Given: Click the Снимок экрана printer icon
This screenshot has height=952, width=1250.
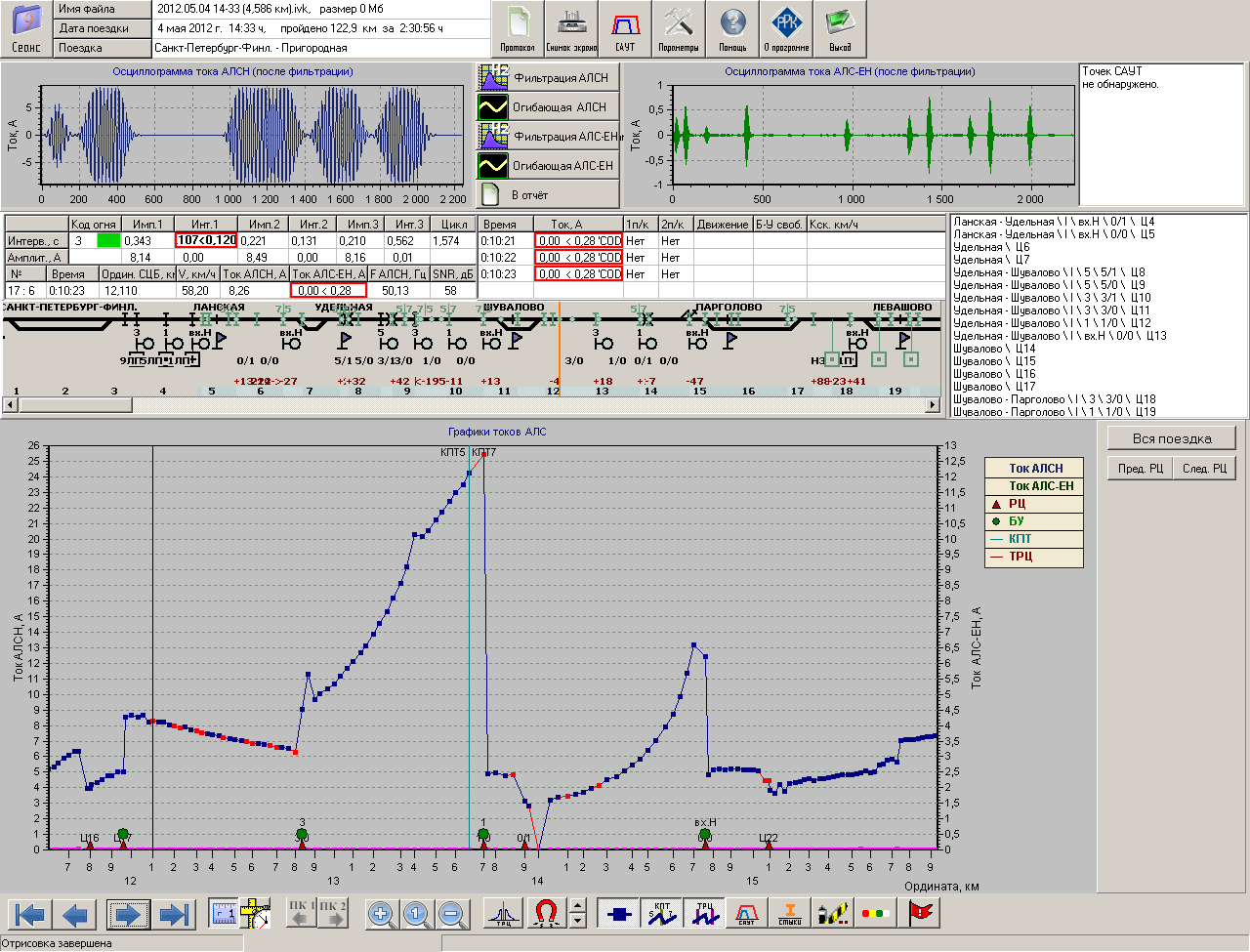Looking at the screenshot, I should (571, 29).
